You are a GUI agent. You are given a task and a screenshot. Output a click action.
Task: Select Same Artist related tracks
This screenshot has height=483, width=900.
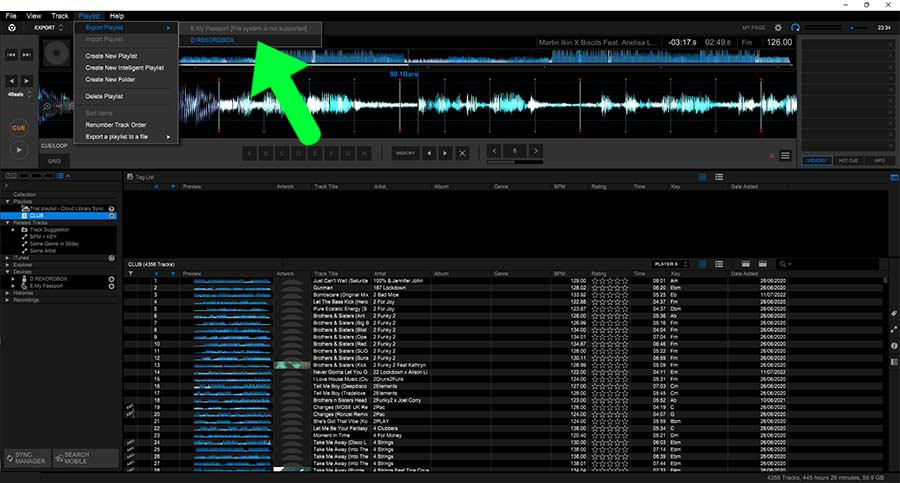click(42, 251)
